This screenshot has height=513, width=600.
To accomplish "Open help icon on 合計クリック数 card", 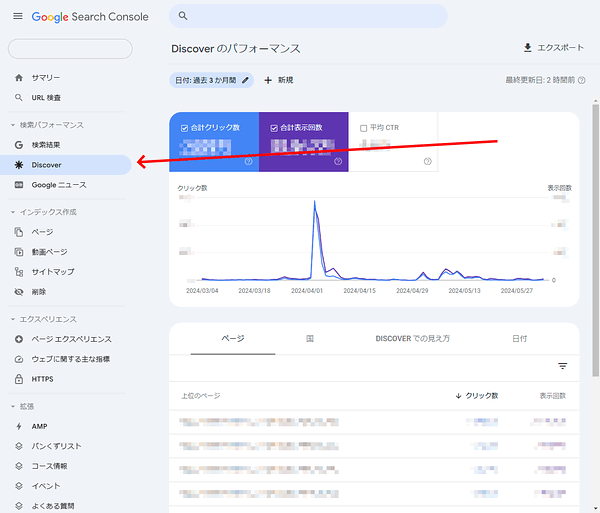I will coord(248,161).
